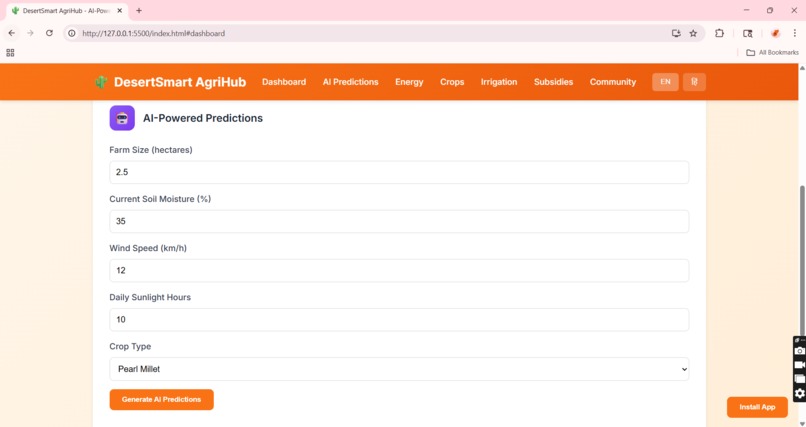806x427 pixels.
Task: Switch to Hindi language button
Action: click(x=694, y=82)
